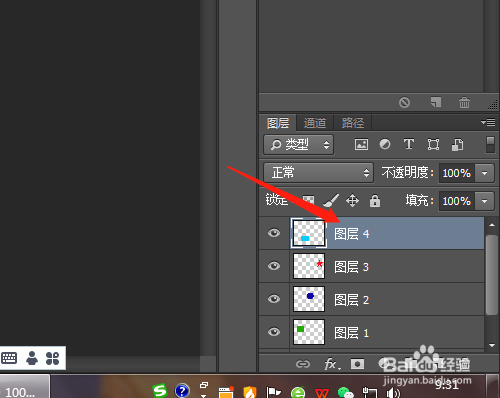Click the new item icon in the upper panel
The image size is (500, 398).
coord(436,102)
